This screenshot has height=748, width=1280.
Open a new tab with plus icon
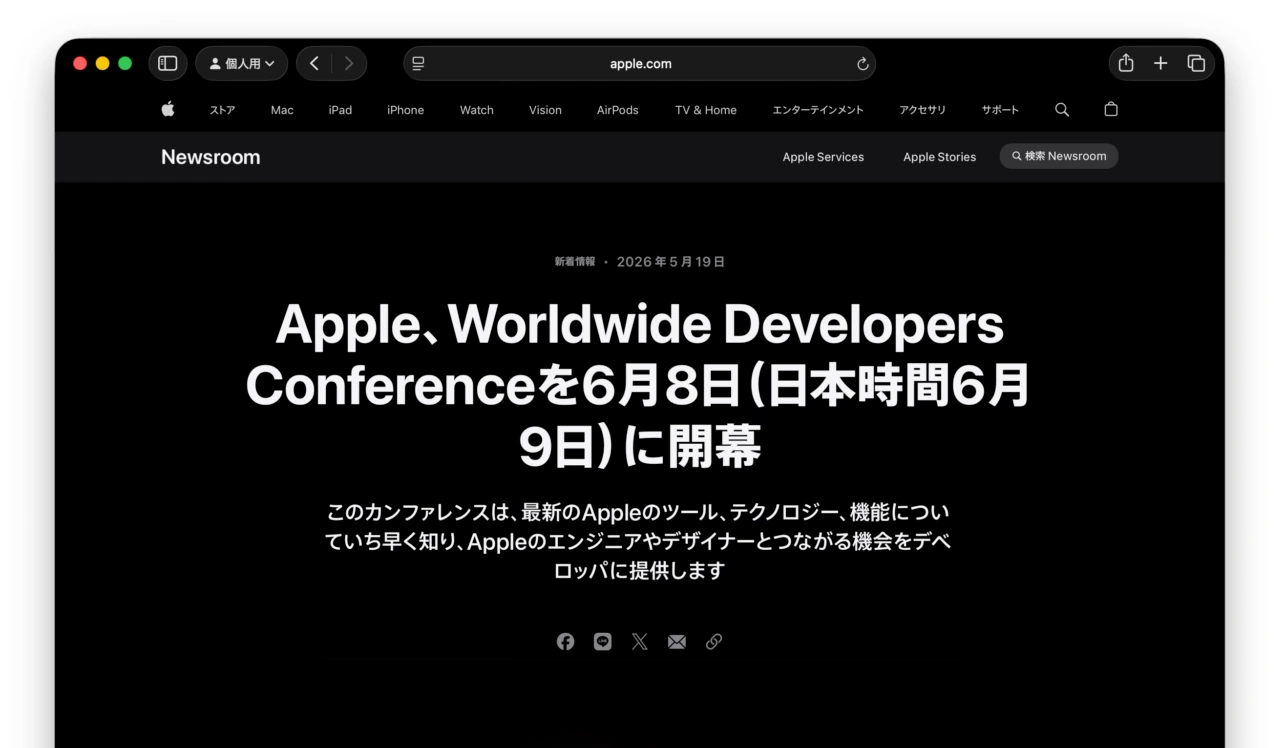(1160, 63)
